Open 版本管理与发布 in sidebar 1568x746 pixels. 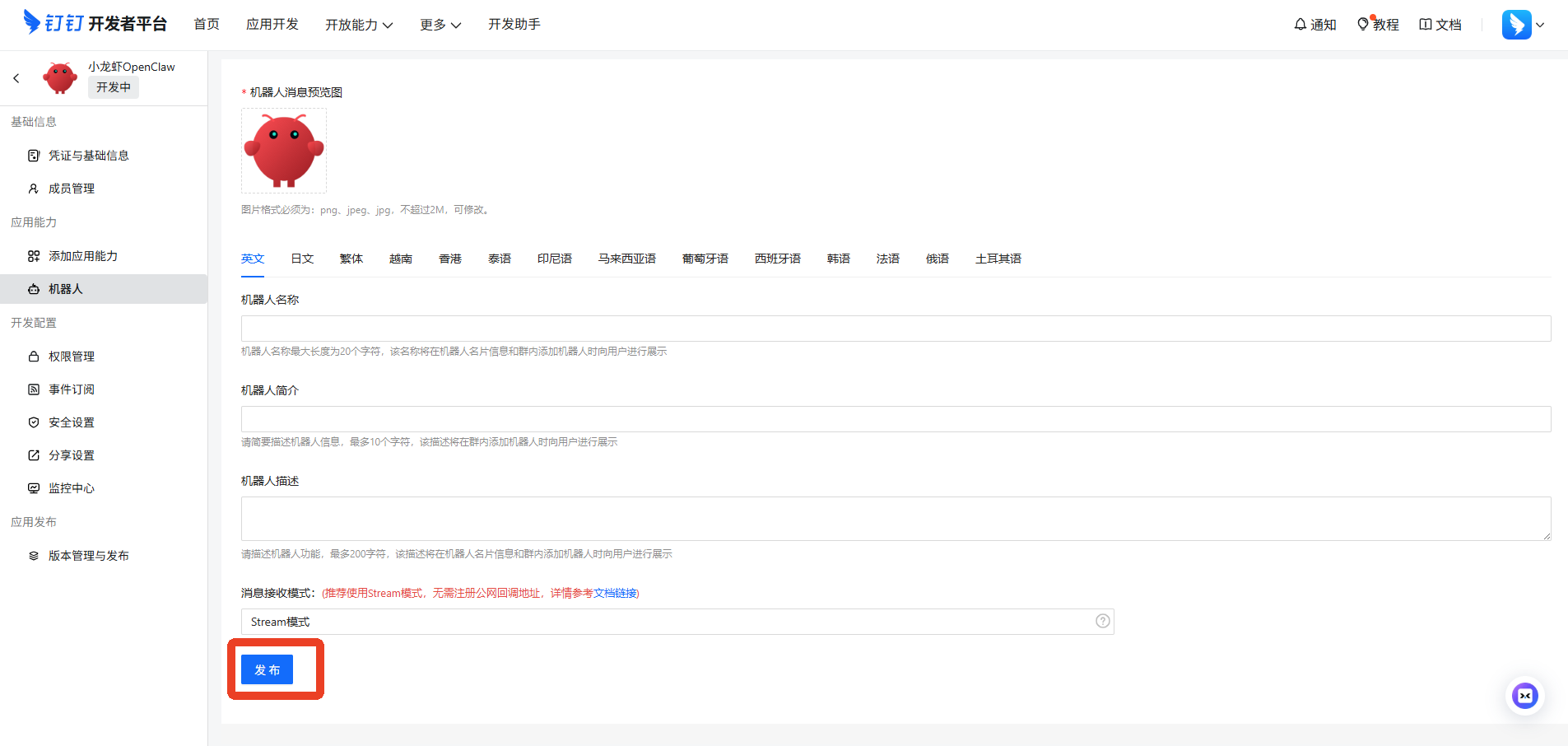tap(88, 556)
